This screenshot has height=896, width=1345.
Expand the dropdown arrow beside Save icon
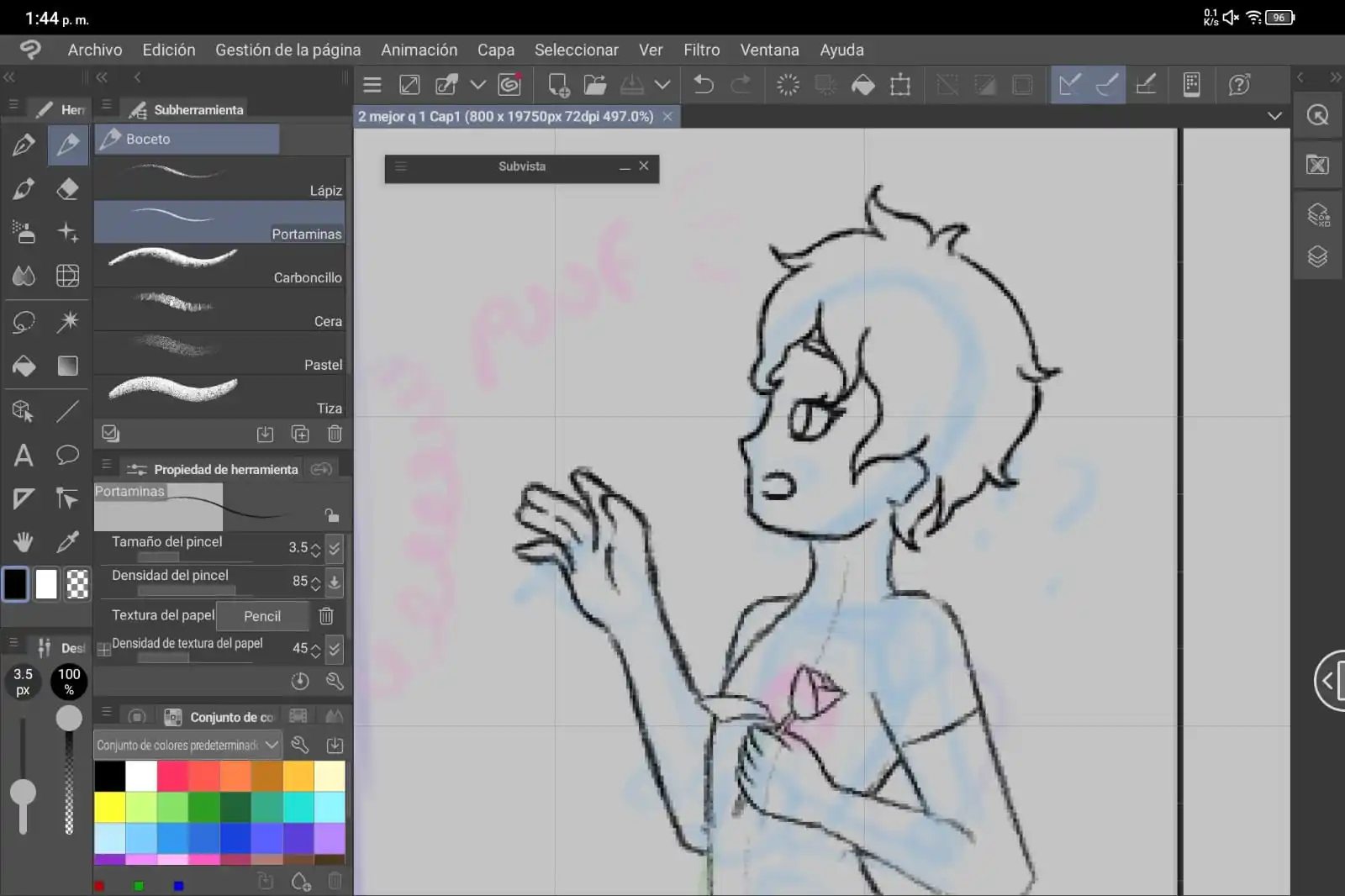click(x=662, y=85)
